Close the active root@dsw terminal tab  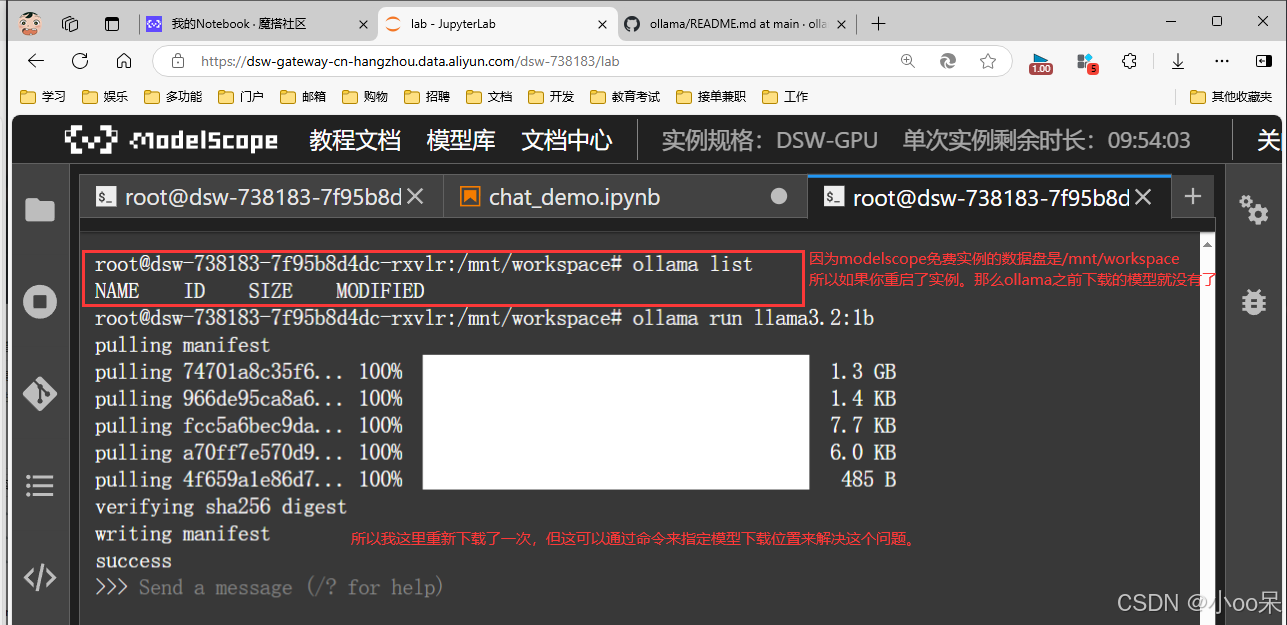(x=1145, y=197)
